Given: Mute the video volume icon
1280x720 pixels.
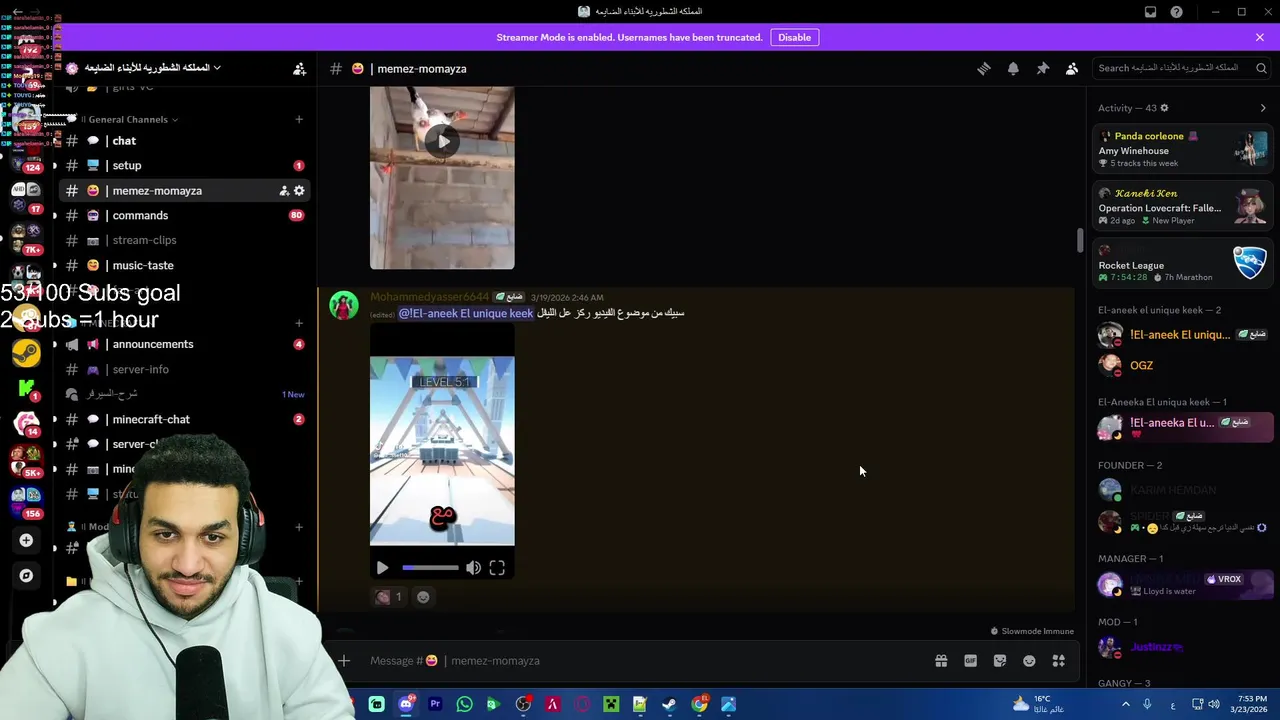Looking at the screenshot, I should (473, 567).
